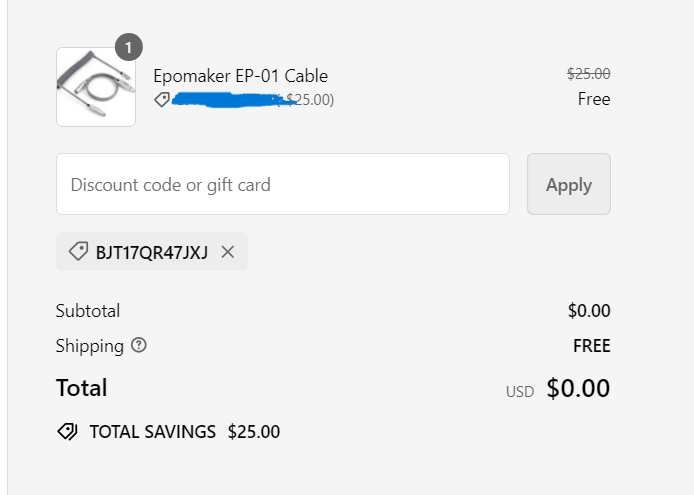This screenshot has height=495, width=694.
Task: Click the tag icon under the product name
Action: 161,100
